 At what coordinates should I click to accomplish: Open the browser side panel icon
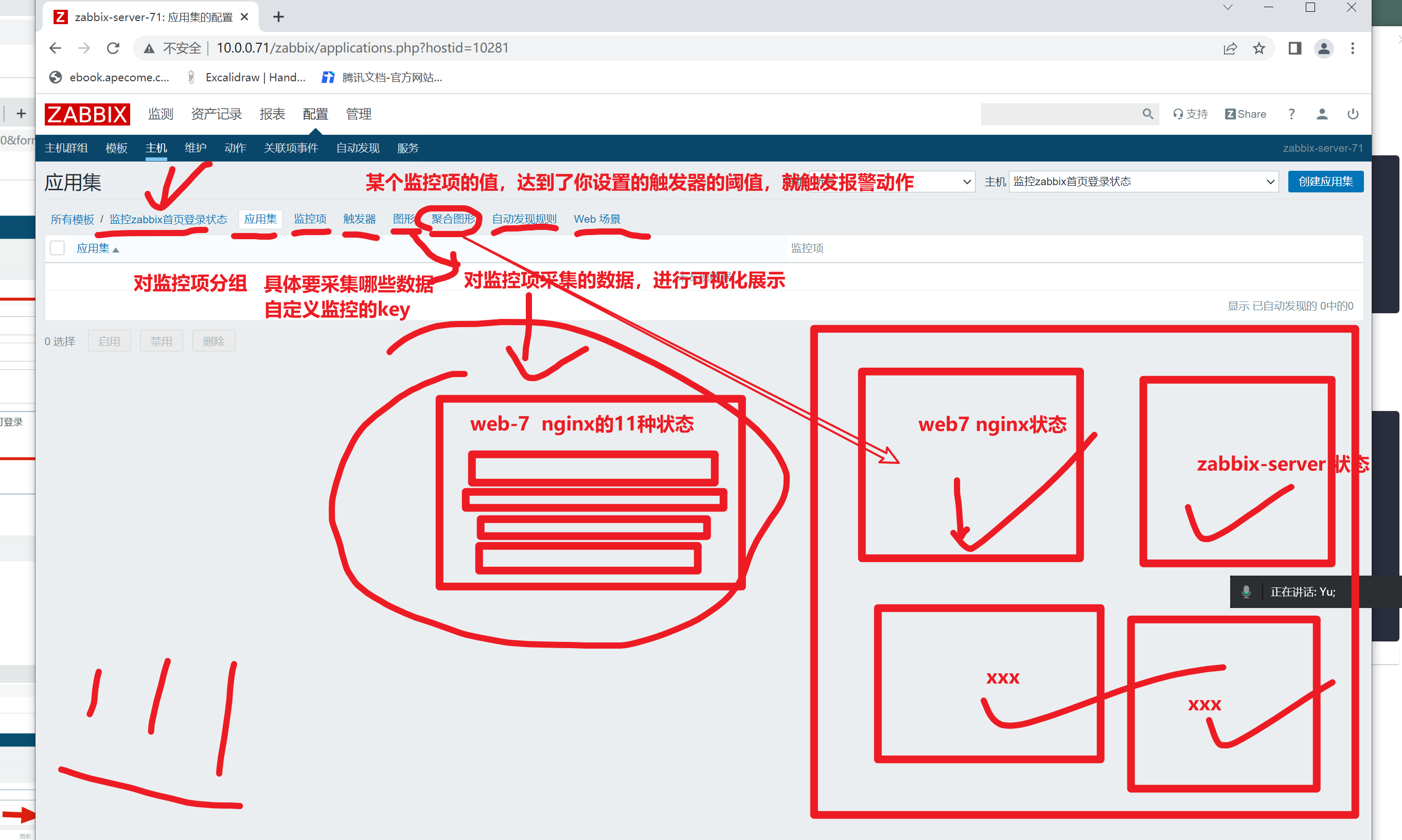click(x=1294, y=48)
